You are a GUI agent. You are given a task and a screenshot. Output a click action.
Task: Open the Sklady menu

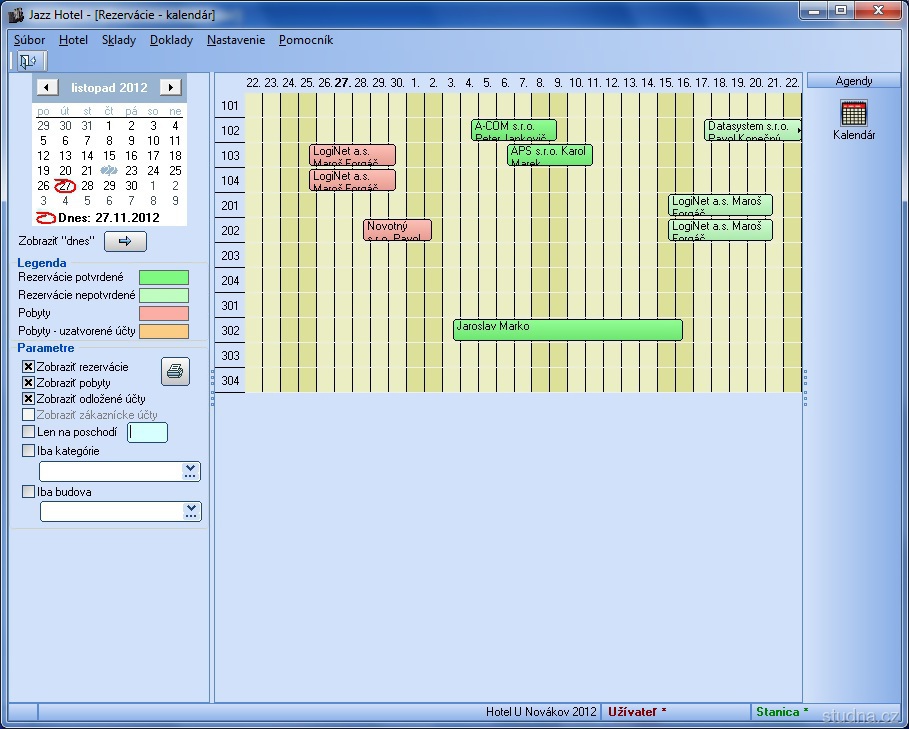118,40
